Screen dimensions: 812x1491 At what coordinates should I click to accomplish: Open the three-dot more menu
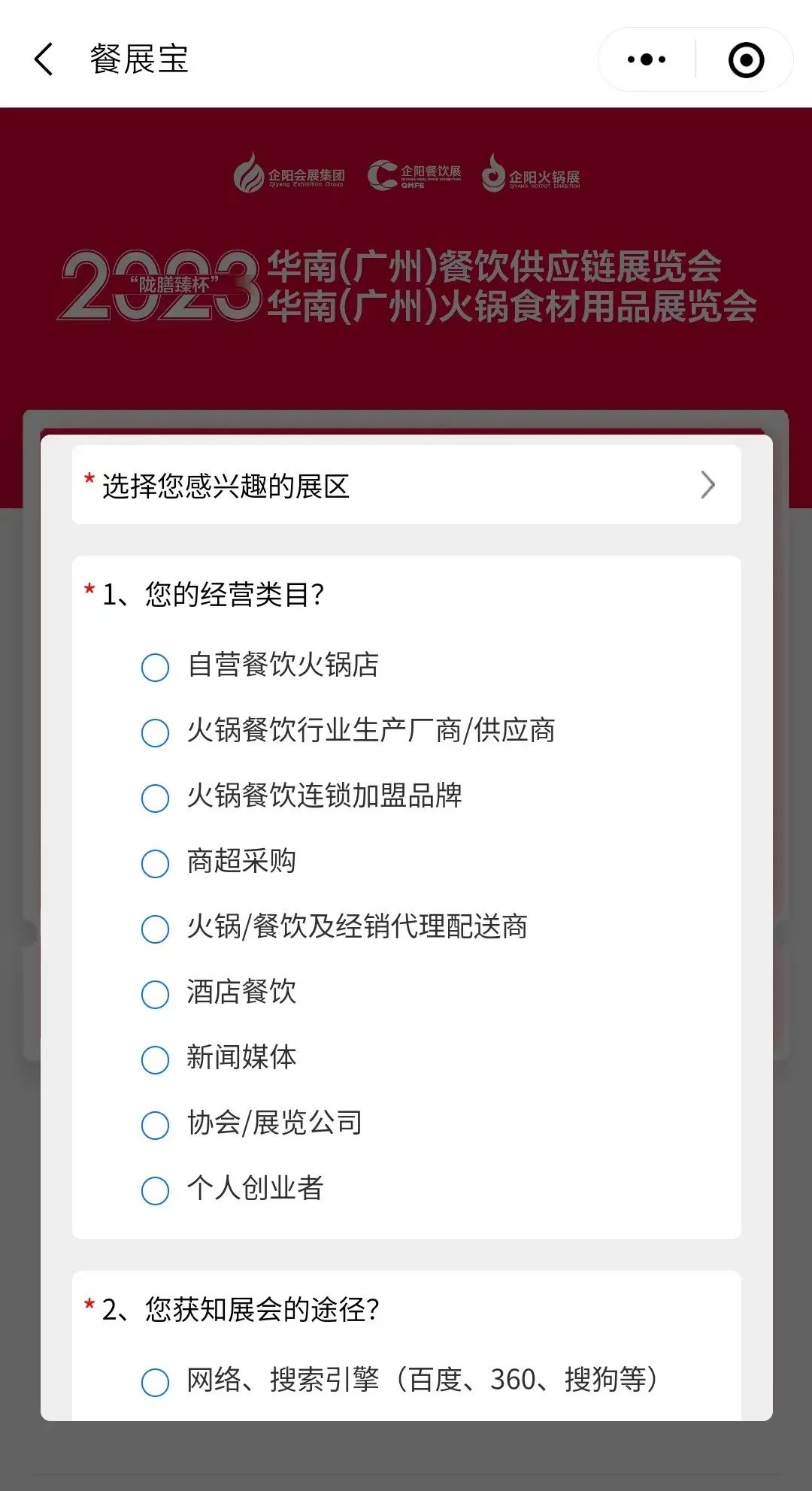pyautogui.click(x=647, y=59)
